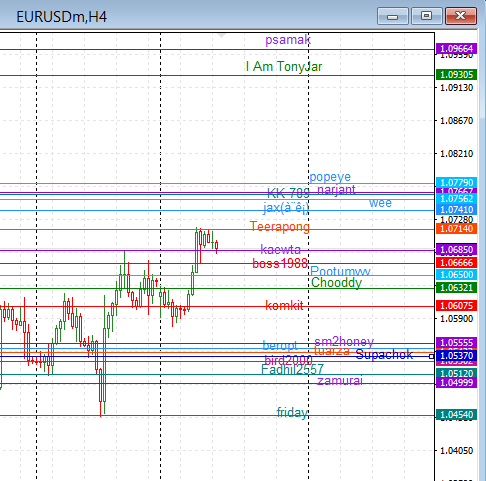Click the 1.09305 price tag
The image size is (486, 481).
[456, 74]
